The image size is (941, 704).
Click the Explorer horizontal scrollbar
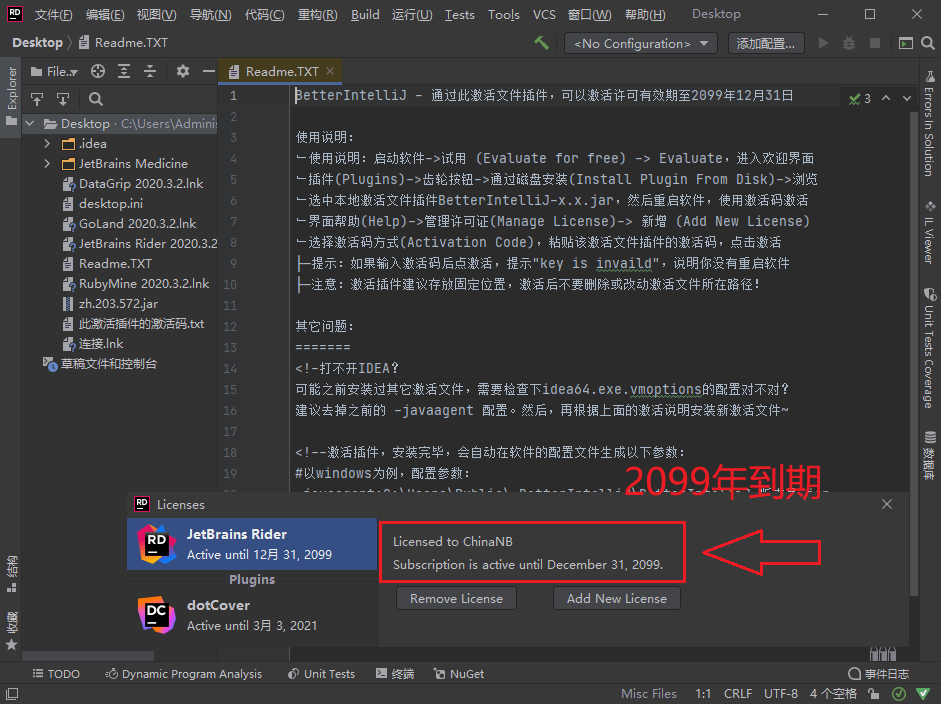(88, 656)
